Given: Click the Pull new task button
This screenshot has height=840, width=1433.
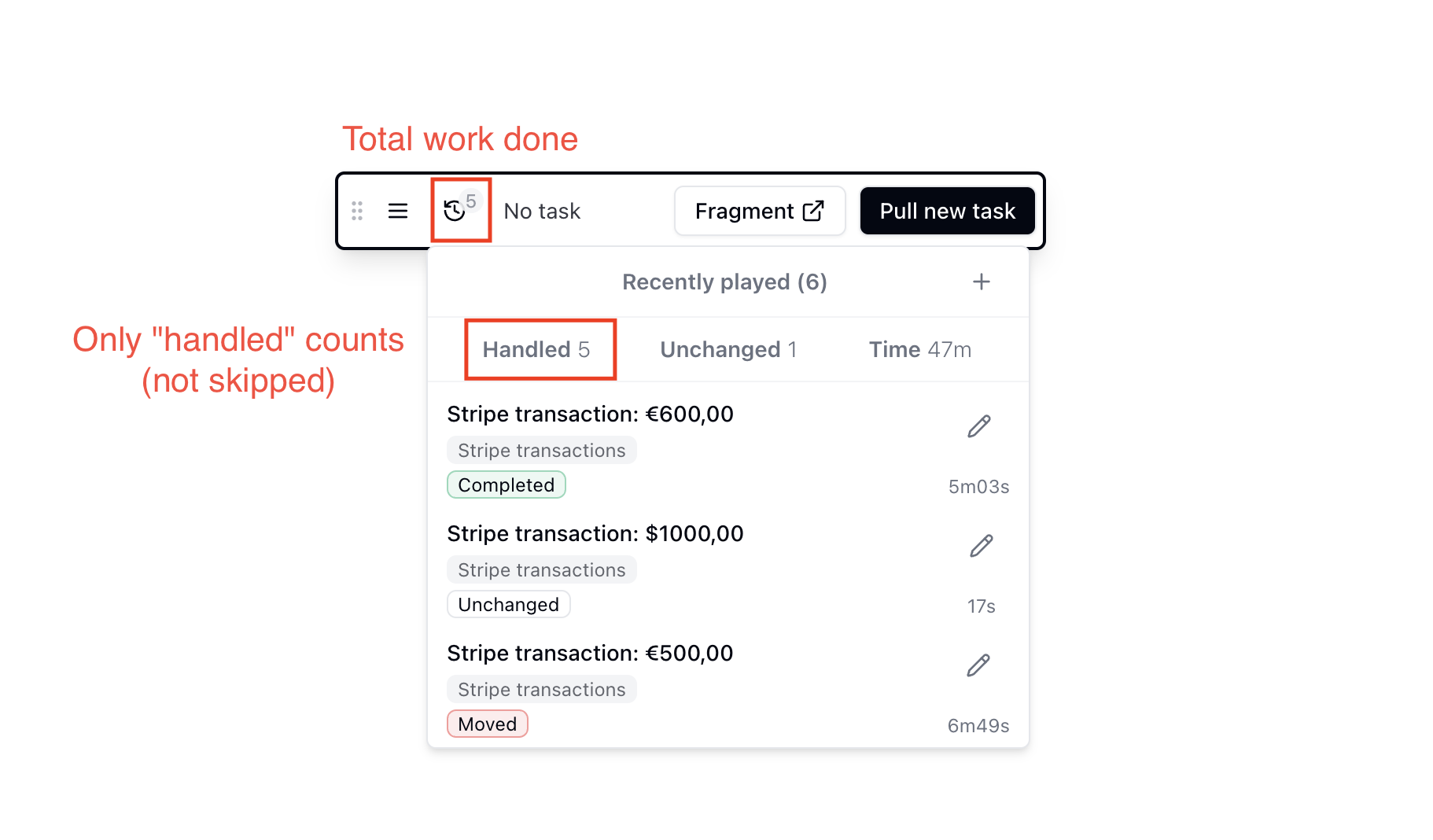Looking at the screenshot, I should (947, 211).
